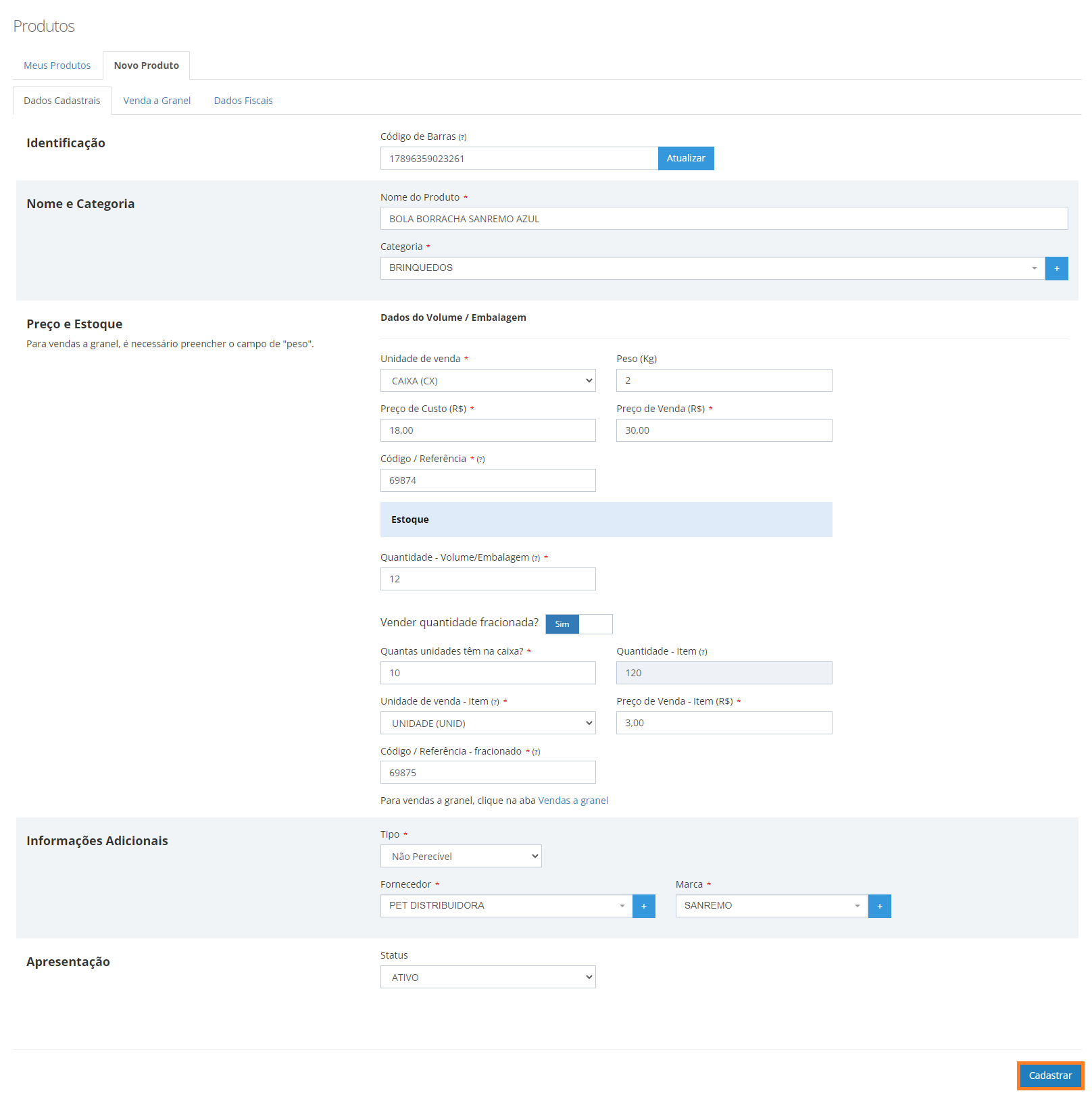
Task: Toggle the Vender quantidade fracionada switch
Action: [579, 624]
